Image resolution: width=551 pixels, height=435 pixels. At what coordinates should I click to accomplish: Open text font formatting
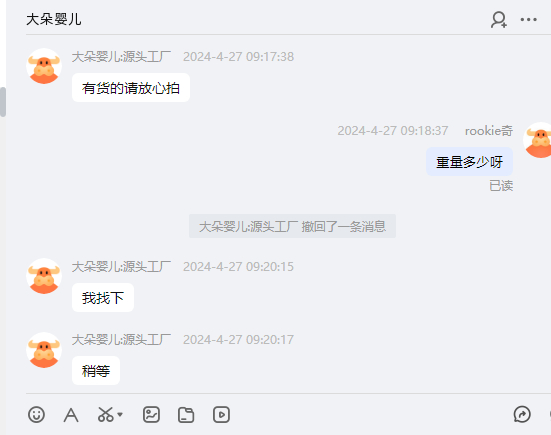tap(71, 415)
